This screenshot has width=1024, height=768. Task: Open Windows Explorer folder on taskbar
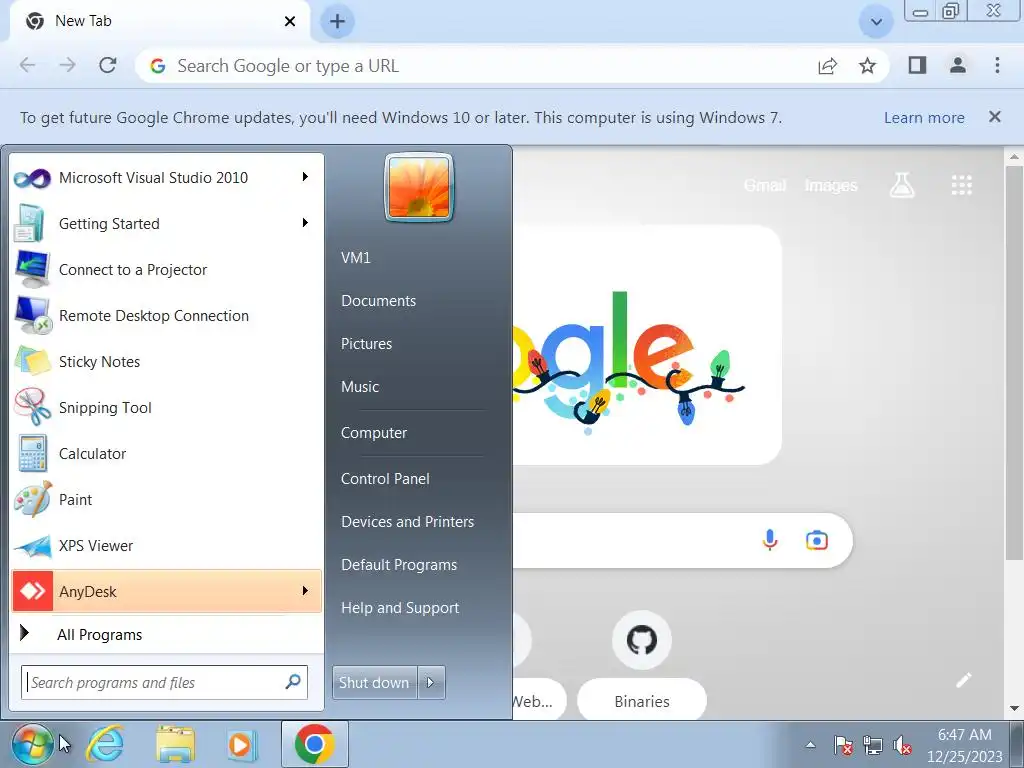(175, 744)
